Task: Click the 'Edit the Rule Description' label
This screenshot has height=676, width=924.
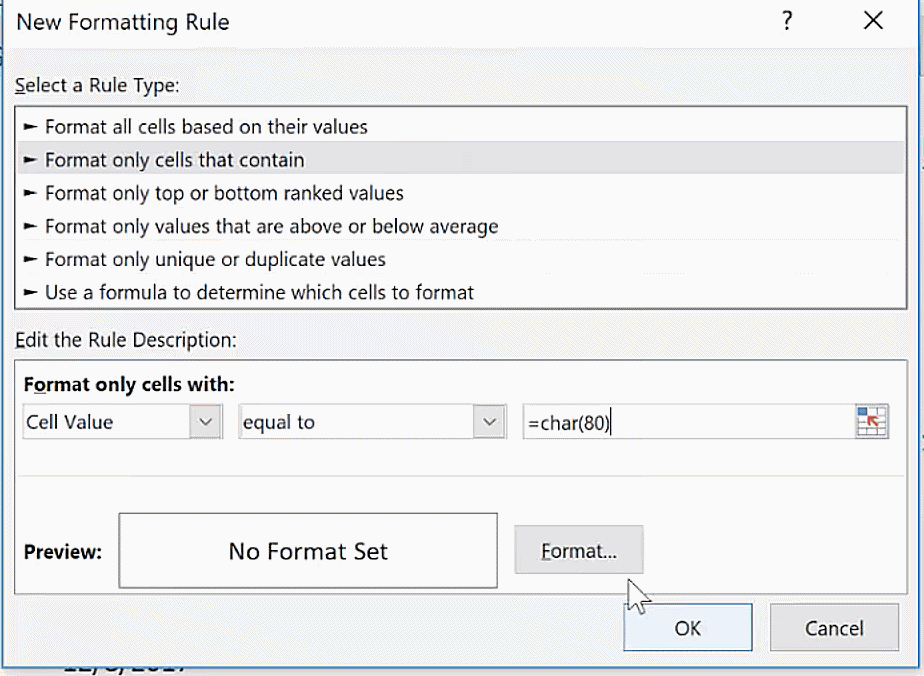Action: [125, 339]
